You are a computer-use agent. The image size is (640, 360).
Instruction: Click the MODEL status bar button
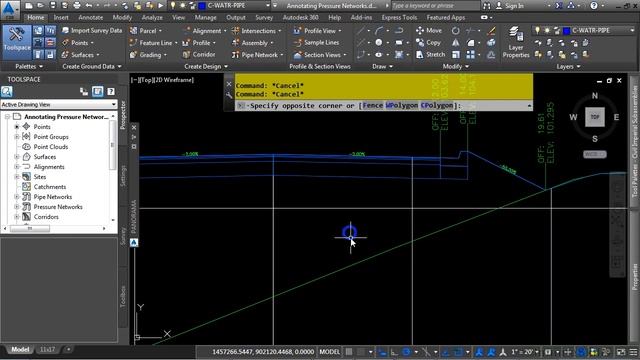pyautogui.click(x=329, y=351)
